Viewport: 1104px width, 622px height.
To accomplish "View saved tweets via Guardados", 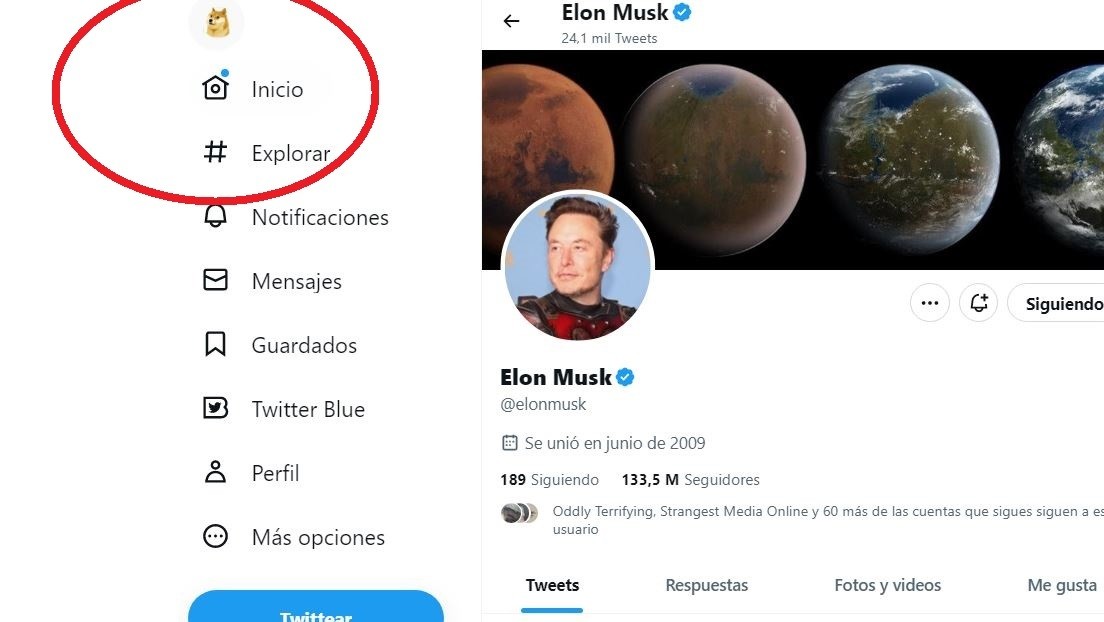I will tap(303, 345).
